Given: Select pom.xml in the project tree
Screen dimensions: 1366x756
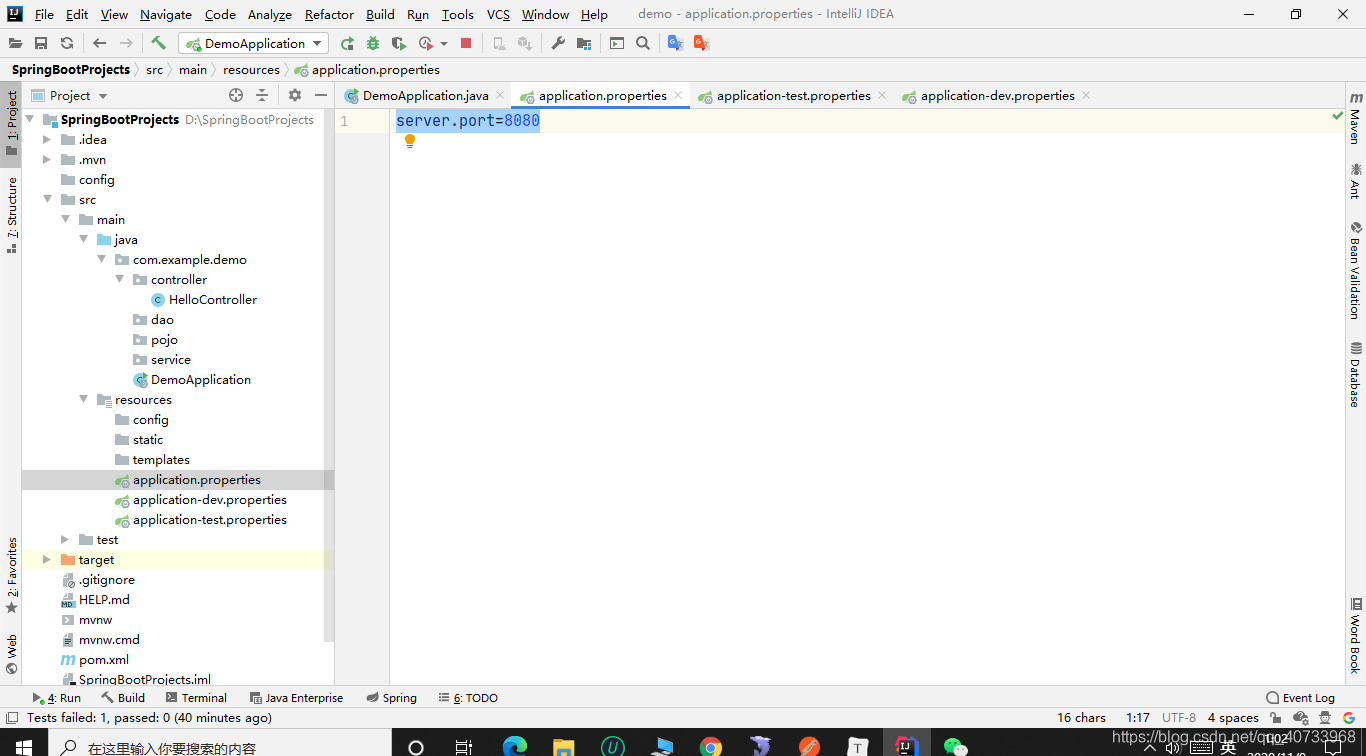Looking at the screenshot, I should tap(104, 659).
